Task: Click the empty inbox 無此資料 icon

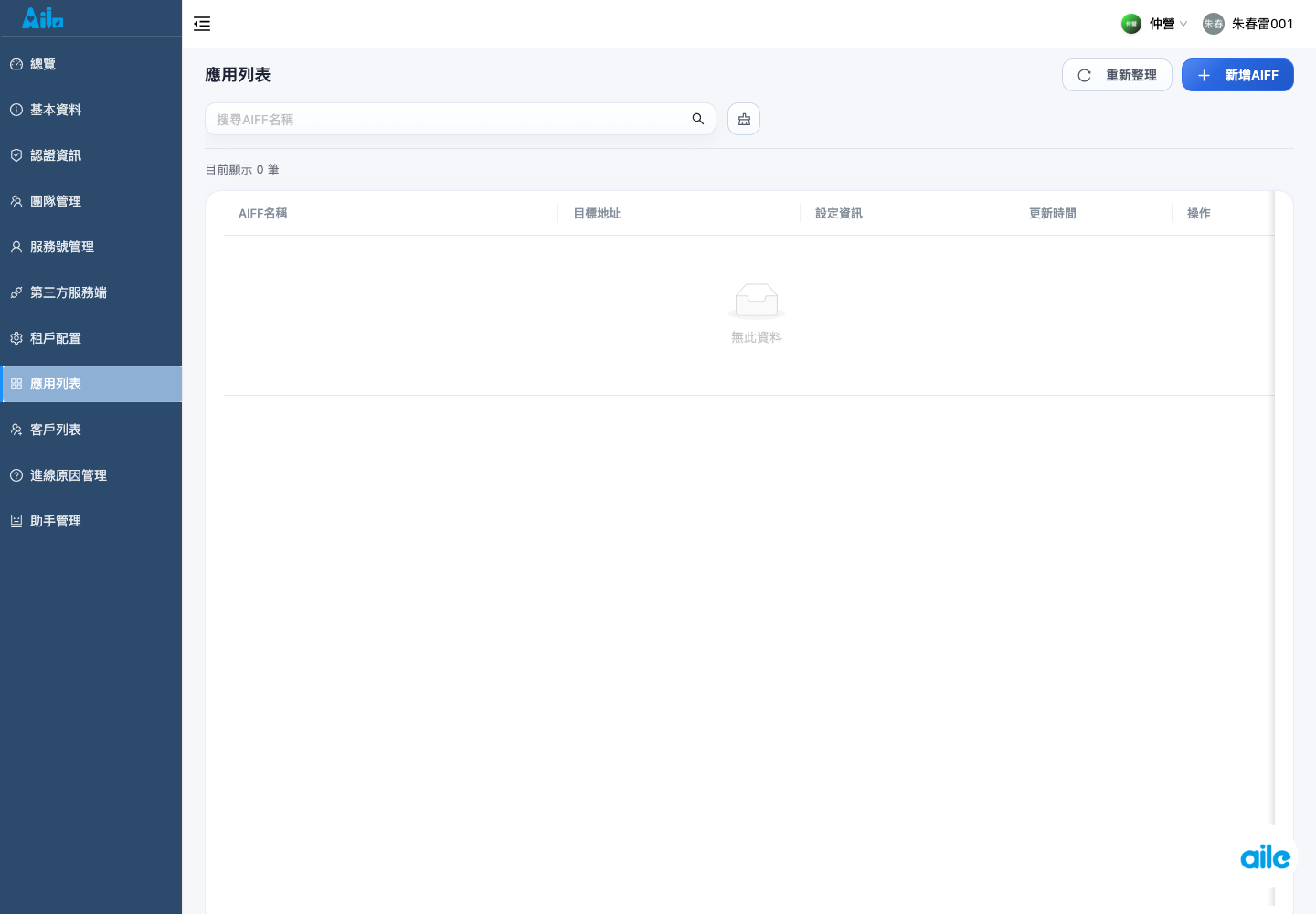Action: [757, 301]
